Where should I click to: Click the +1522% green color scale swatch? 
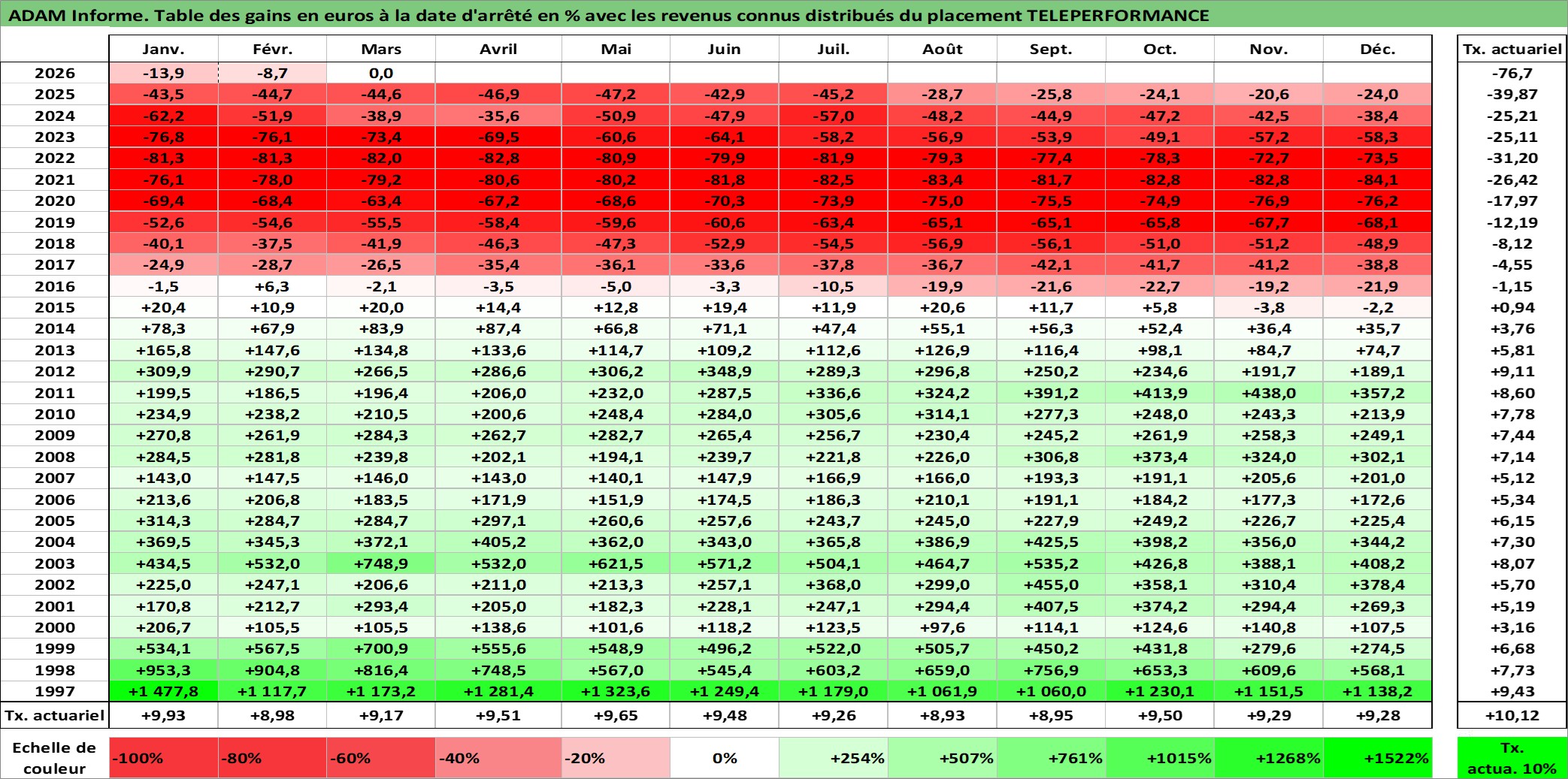(x=1378, y=757)
